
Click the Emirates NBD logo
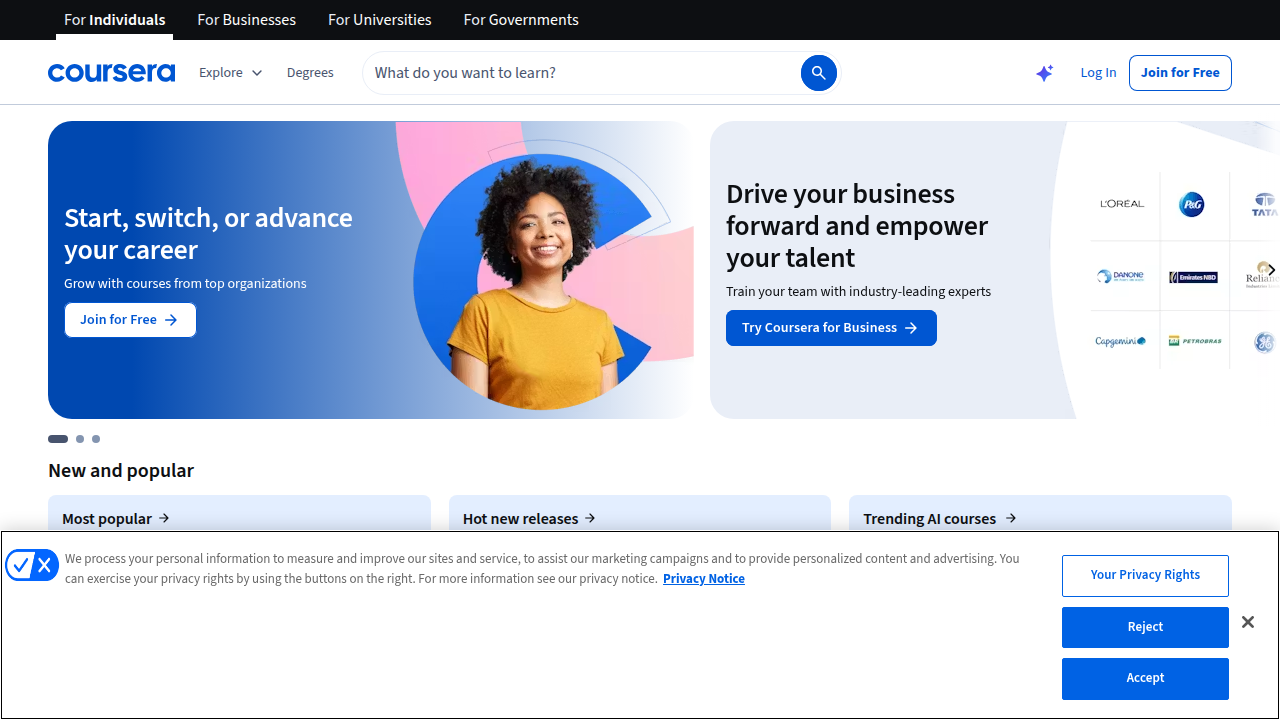point(1193,277)
